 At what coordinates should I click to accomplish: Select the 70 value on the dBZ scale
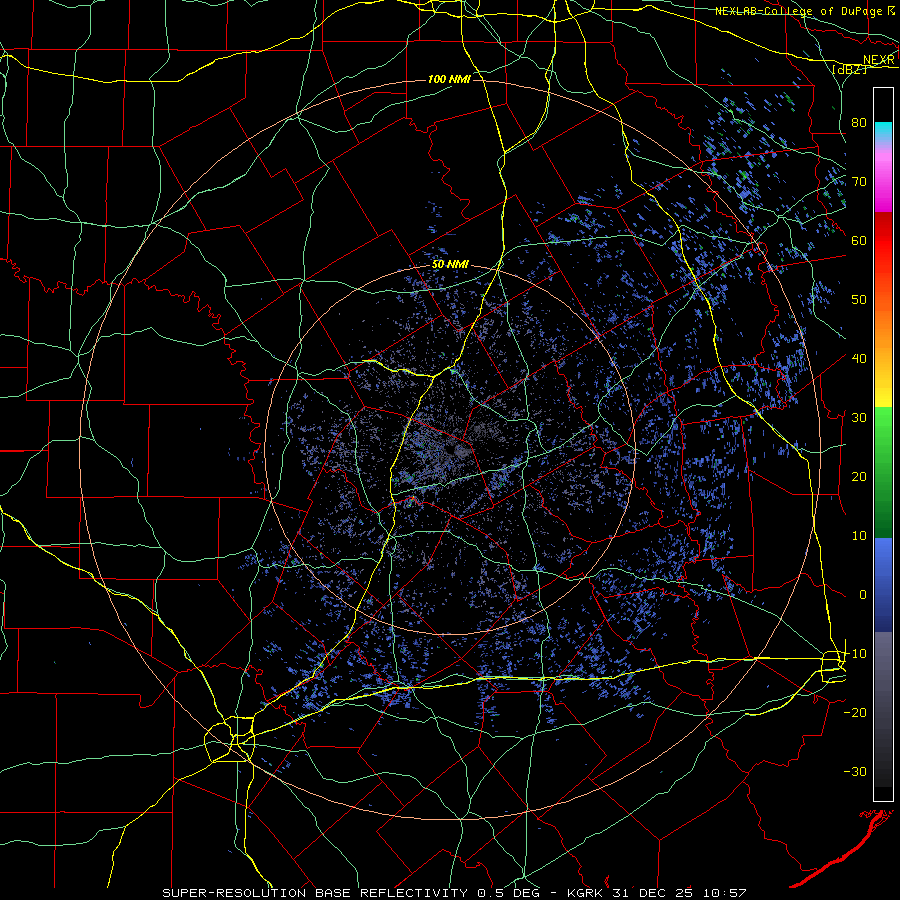[859, 181]
